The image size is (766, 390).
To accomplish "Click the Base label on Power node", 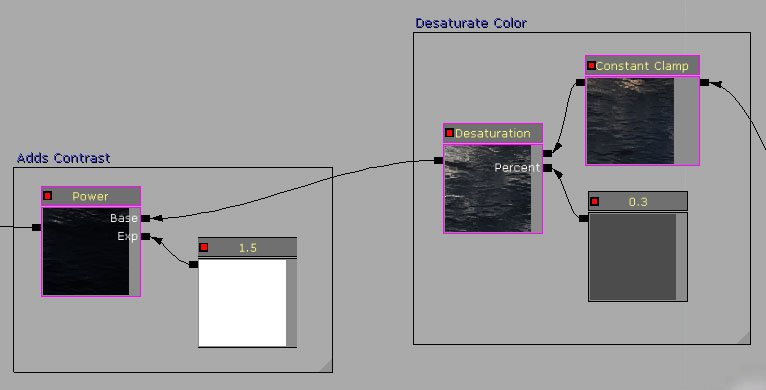I will click(x=124, y=218).
